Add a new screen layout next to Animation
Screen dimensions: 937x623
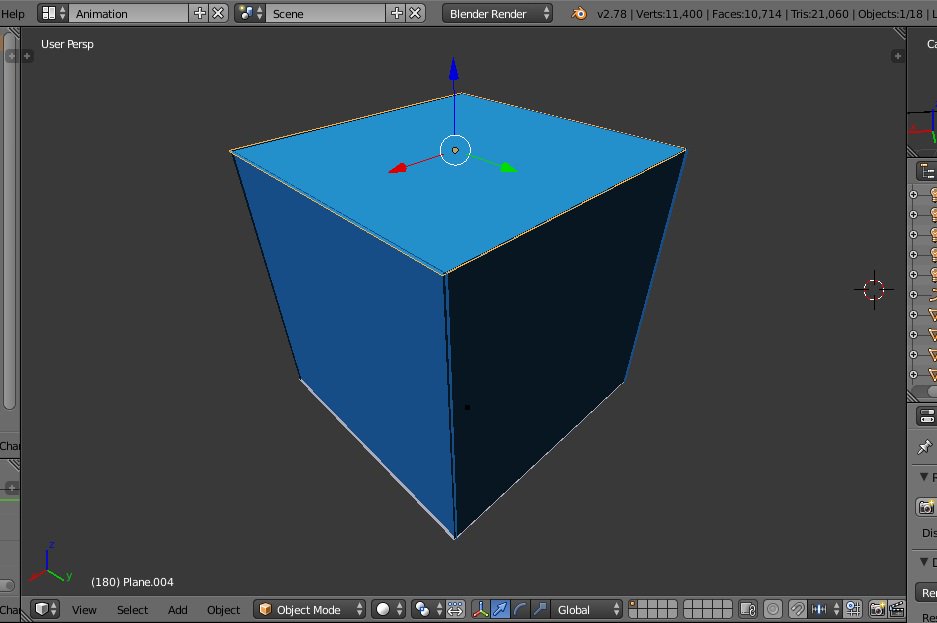coord(200,13)
